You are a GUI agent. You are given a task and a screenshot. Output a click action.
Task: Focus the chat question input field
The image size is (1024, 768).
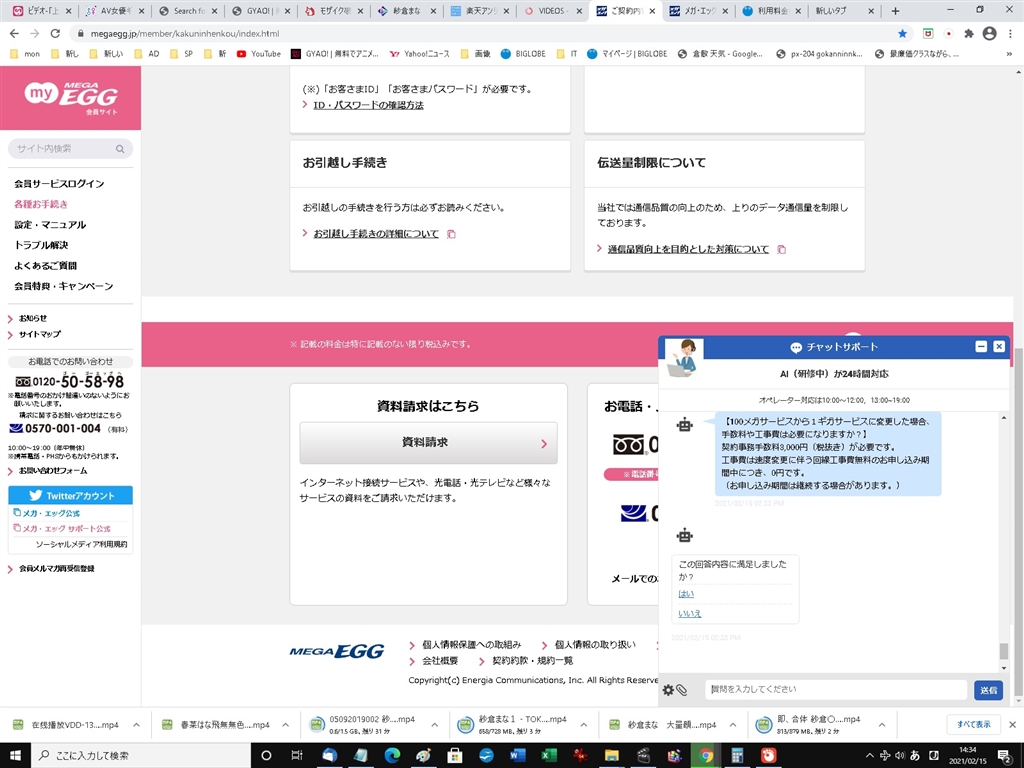[x=836, y=690]
